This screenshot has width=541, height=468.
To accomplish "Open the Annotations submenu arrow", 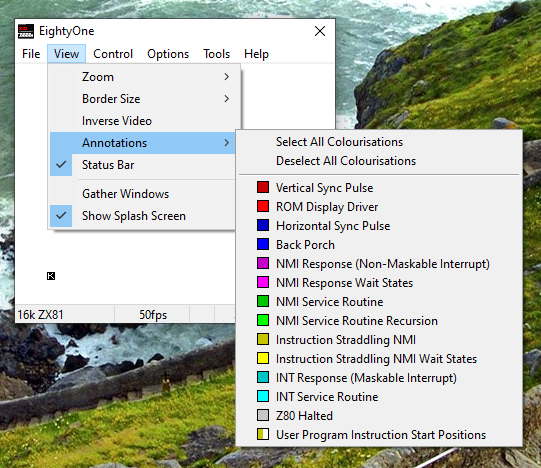I will pyautogui.click(x=226, y=143).
